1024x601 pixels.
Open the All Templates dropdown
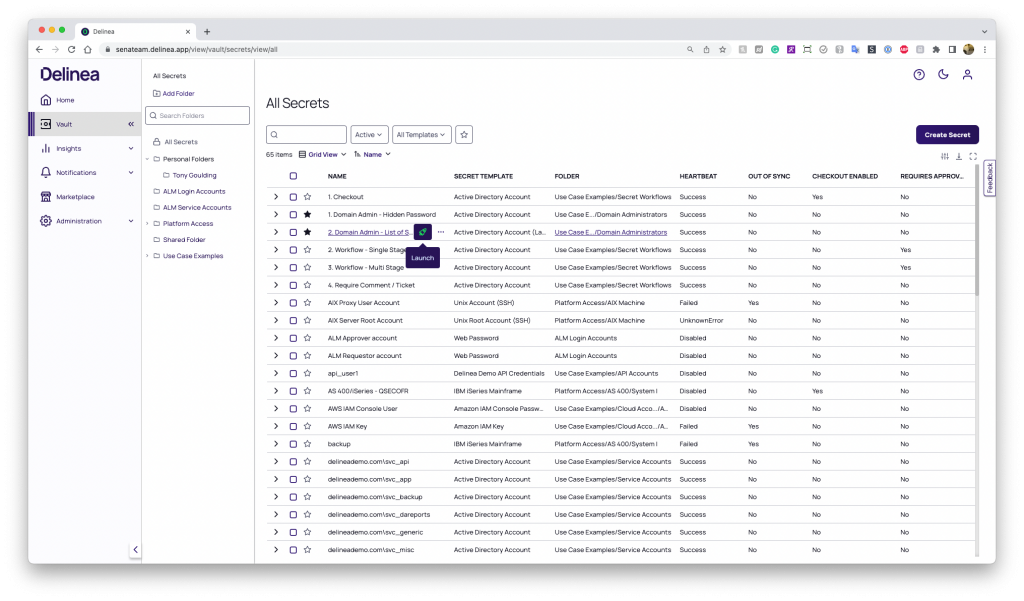(x=422, y=134)
